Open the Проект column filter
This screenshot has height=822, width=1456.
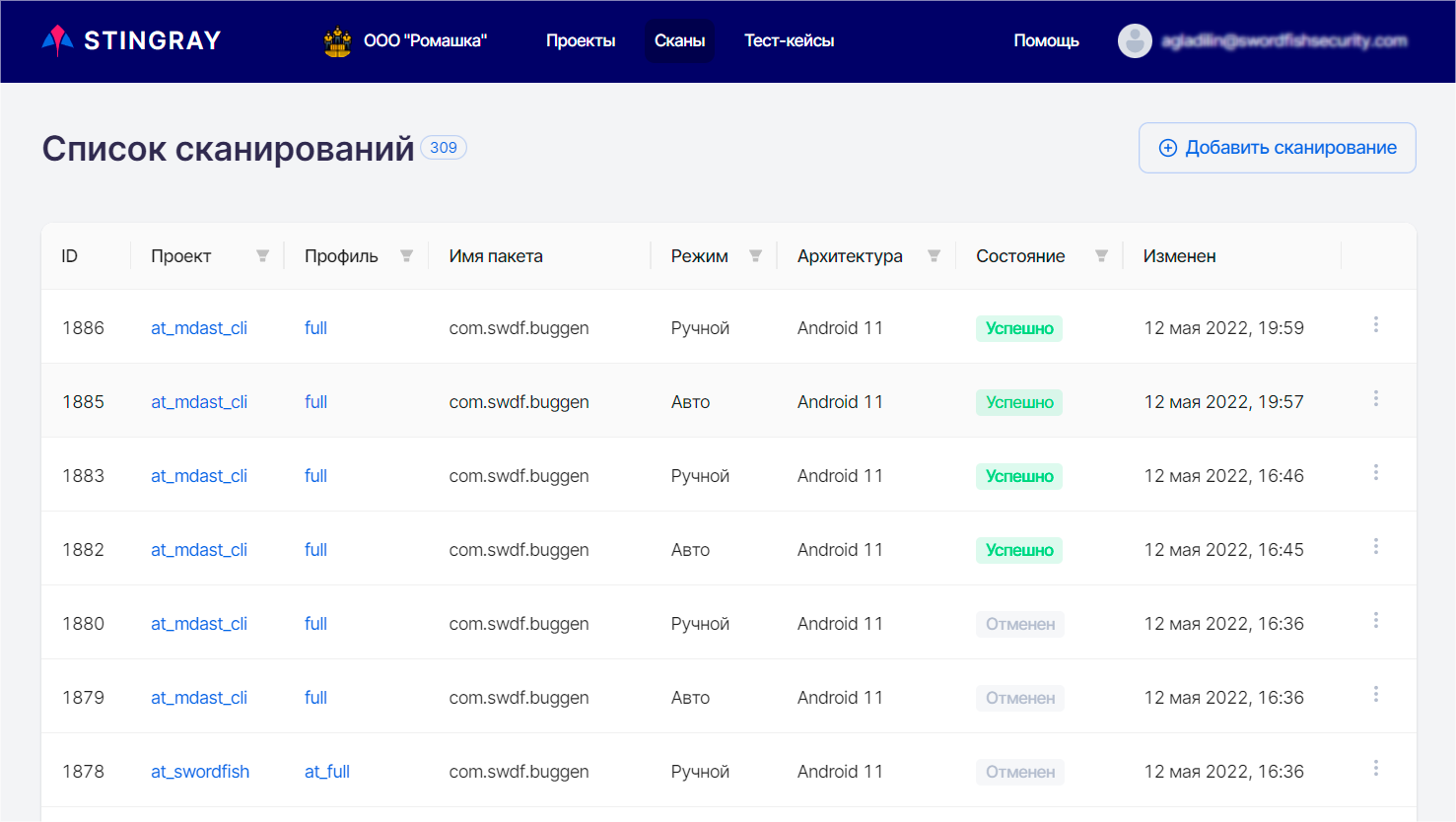coord(262,256)
